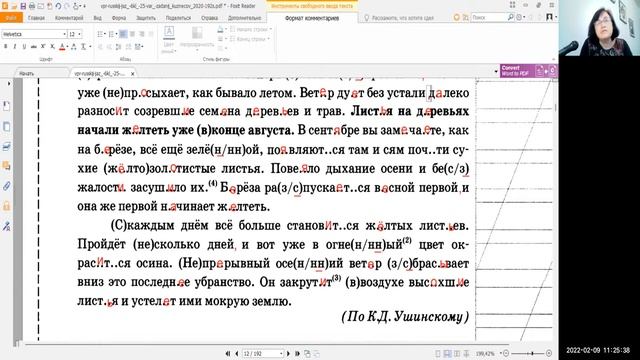
Task: Switch to the Начать document tab
Action: 27,73
